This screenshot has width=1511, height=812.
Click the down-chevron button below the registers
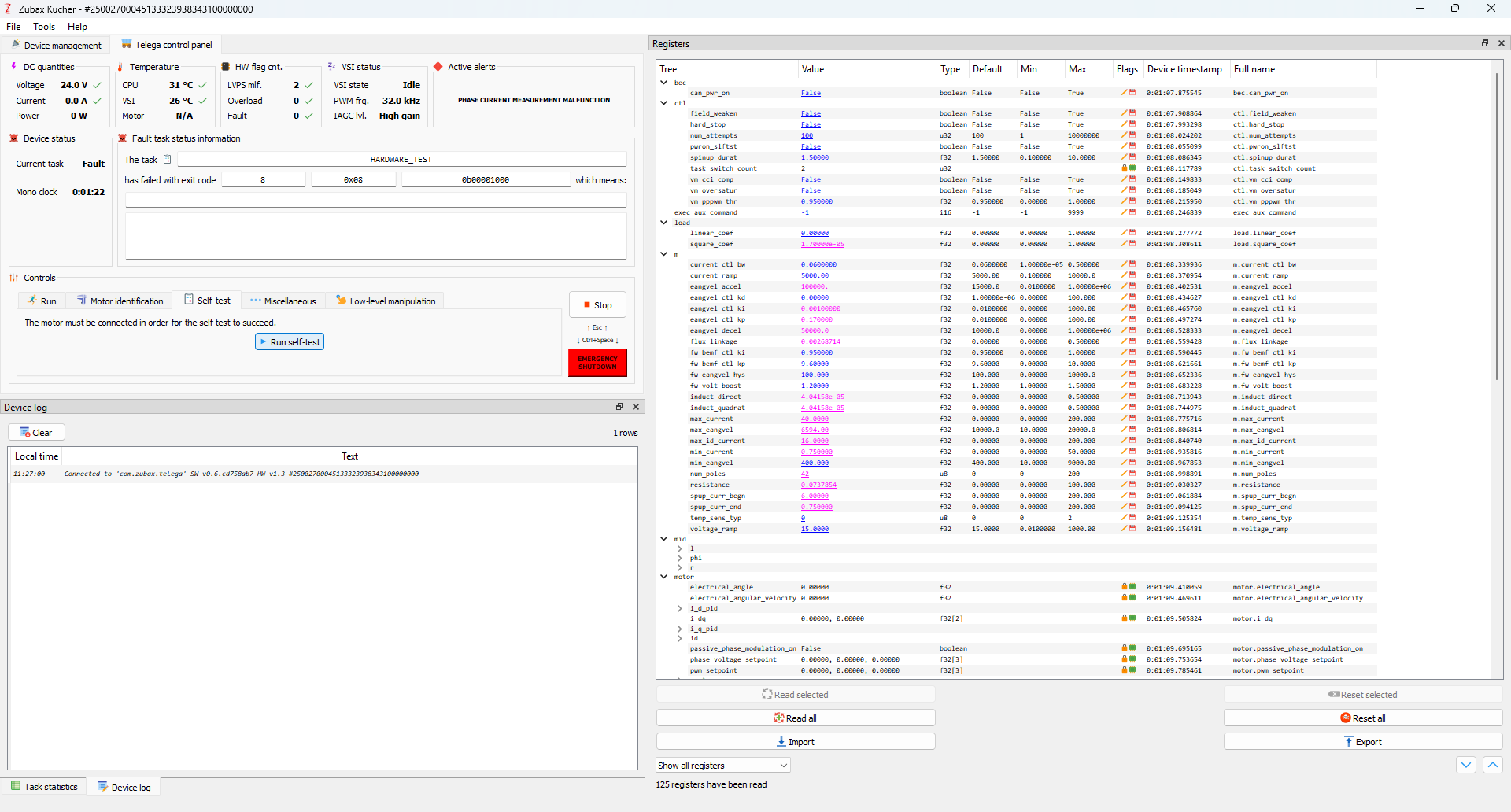click(1466, 765)
